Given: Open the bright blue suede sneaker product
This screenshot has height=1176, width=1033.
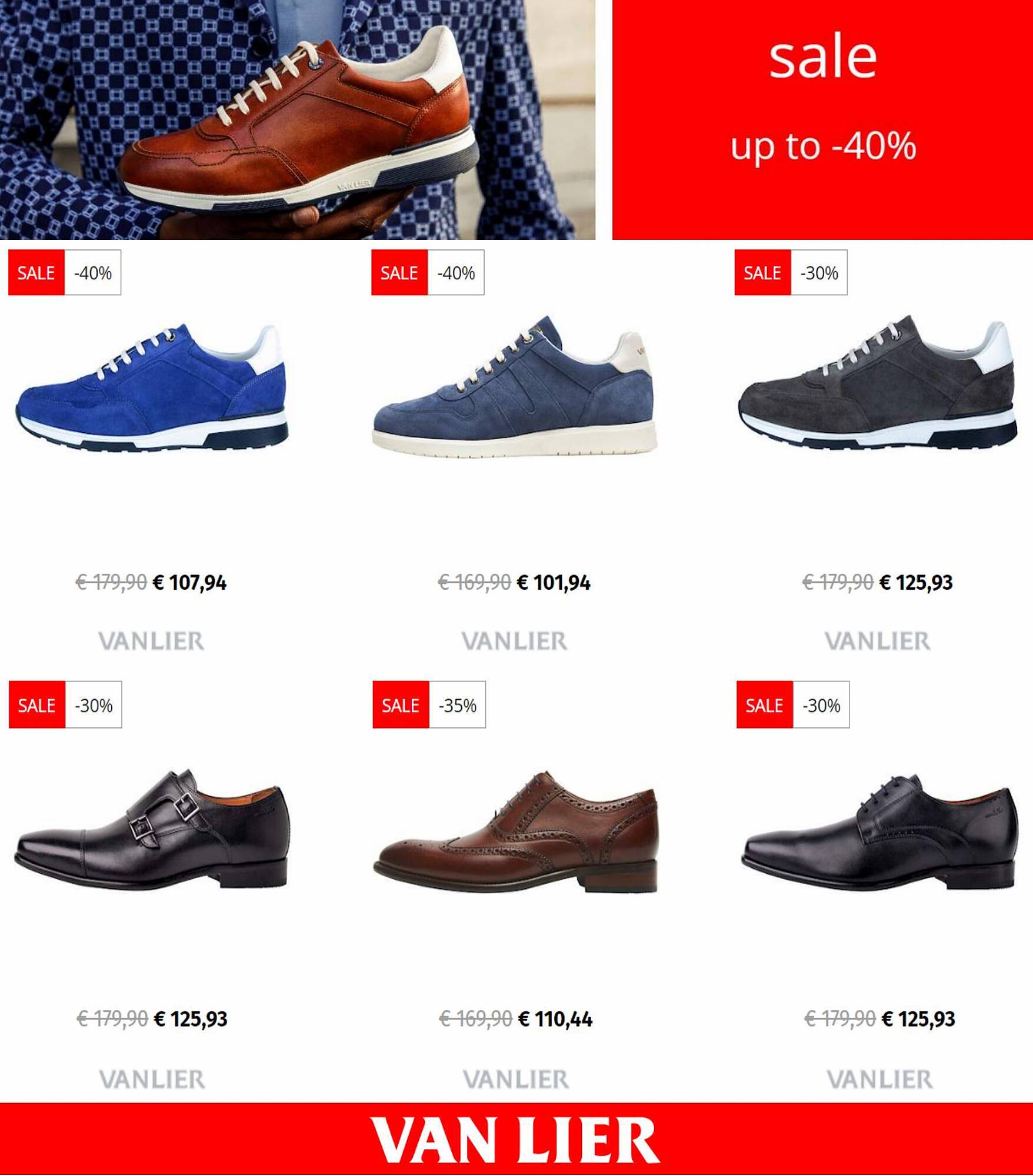Looking at the screenshot, I should (x=152, y=388).
